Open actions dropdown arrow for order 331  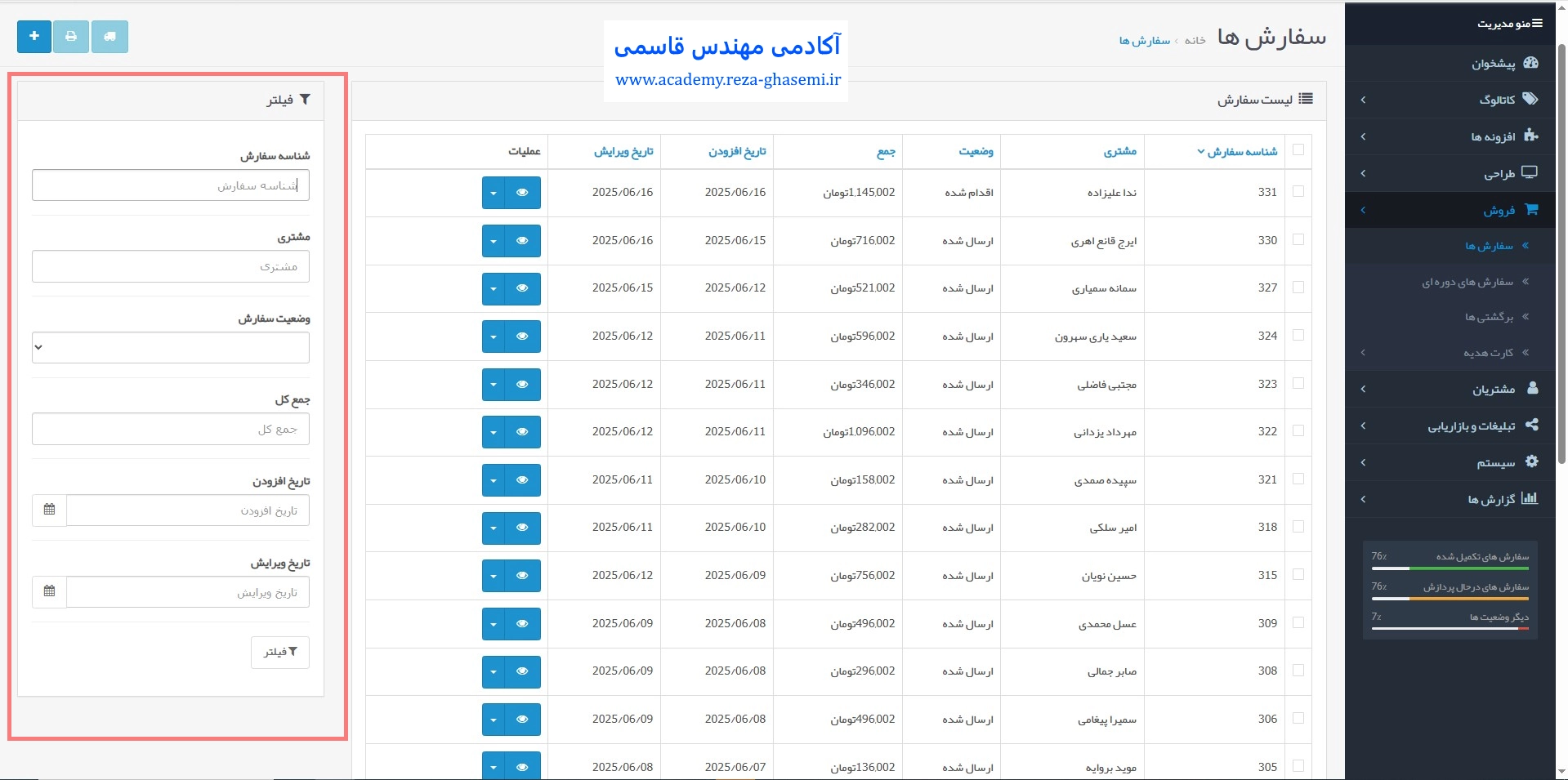tap(494, 193)
